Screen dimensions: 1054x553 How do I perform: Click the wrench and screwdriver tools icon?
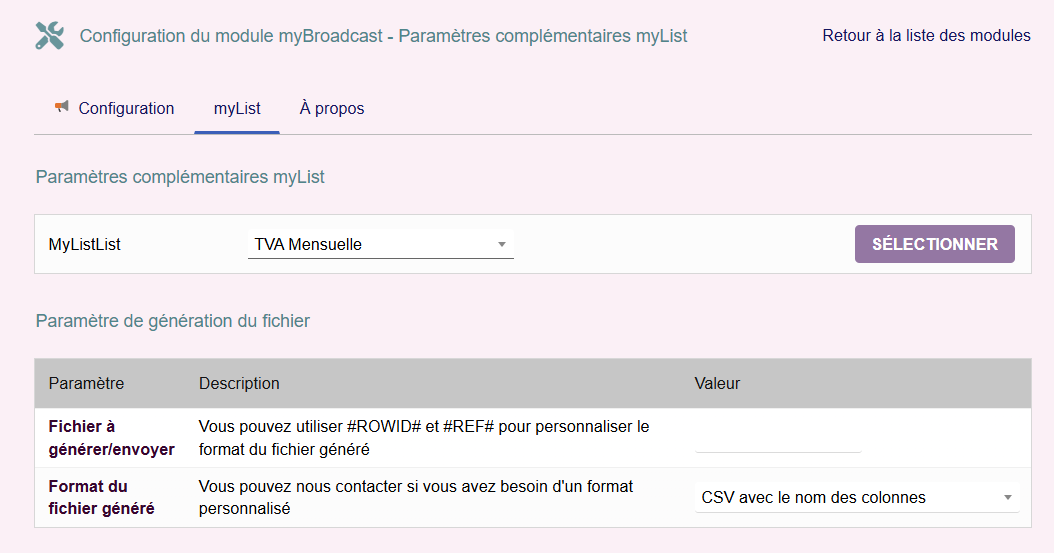[49, 36]
